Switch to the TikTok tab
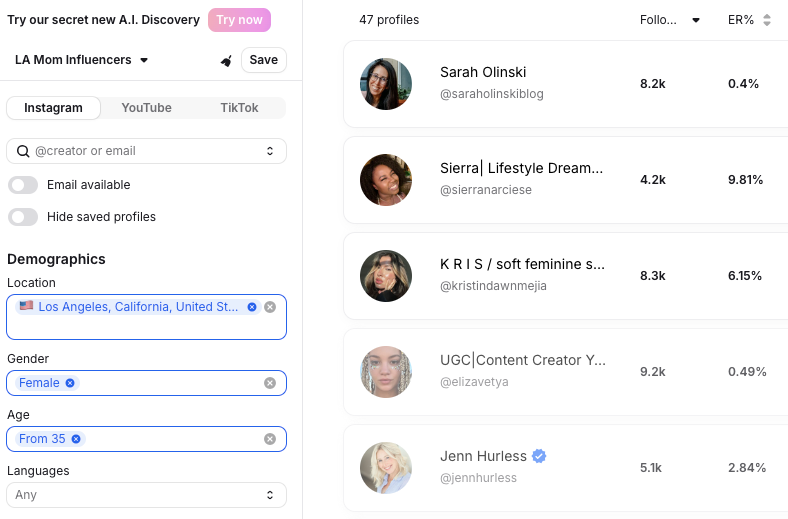This screenshot has height=519, width=788. click(x=239, y=108)
